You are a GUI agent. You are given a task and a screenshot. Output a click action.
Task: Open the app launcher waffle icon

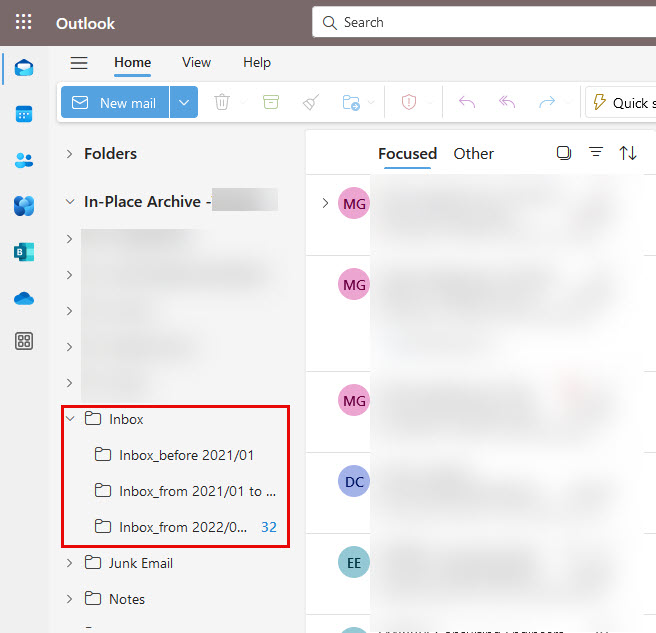pos(24,22)
